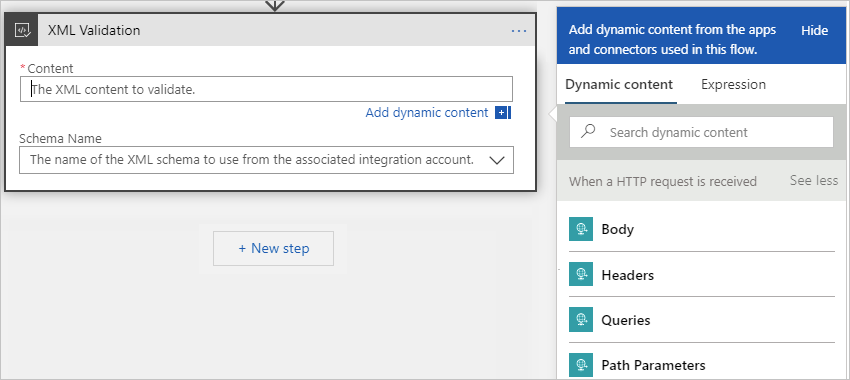Select the Queries dynamic content item
850x380 pixels.
click(701, 320)
